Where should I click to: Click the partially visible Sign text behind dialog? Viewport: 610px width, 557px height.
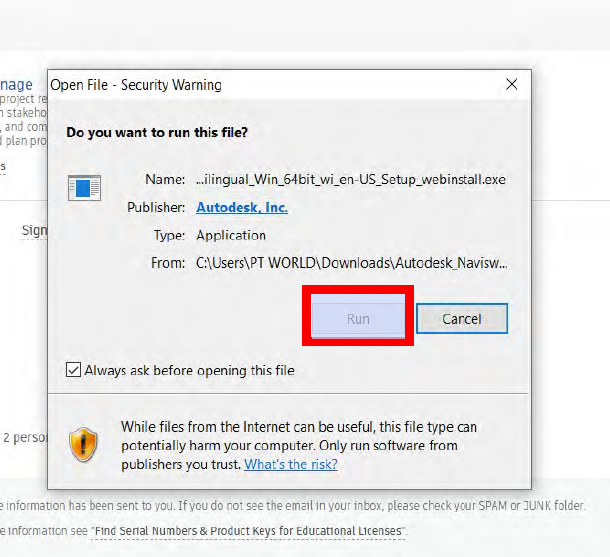(x=33, y=230)
